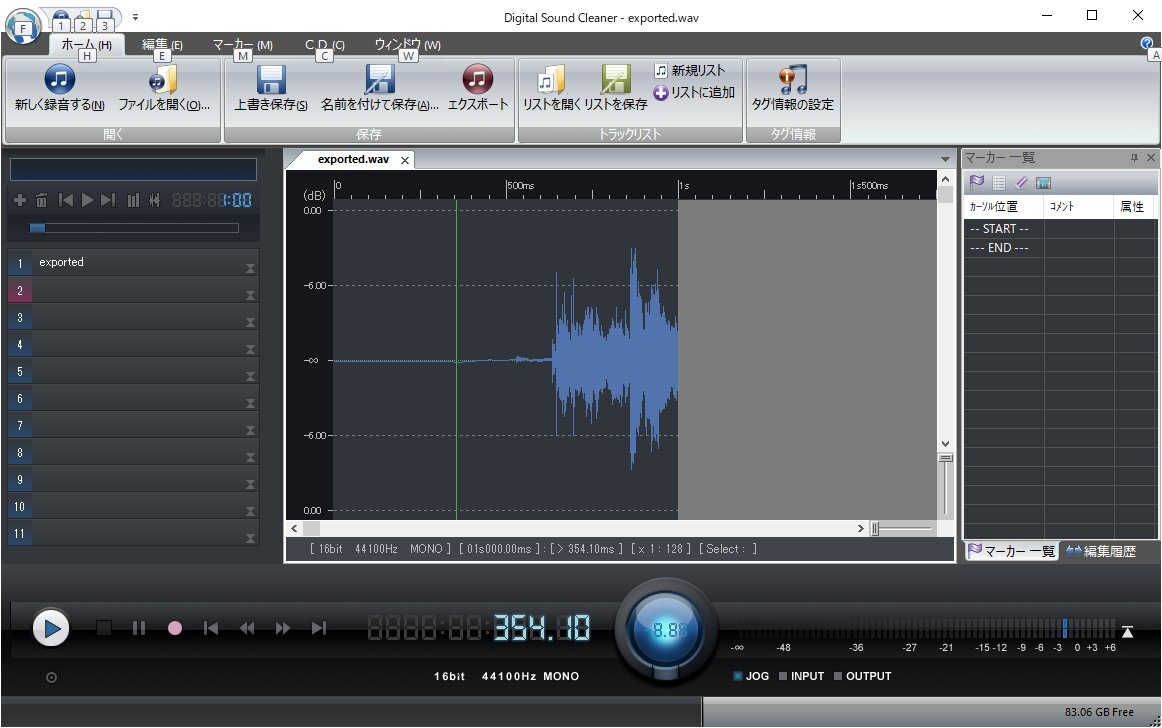This screenshot has width=1162, height=728.
Task: Switch to the マーカー一覧 bottom tab
Action: tap(1012, 551)
